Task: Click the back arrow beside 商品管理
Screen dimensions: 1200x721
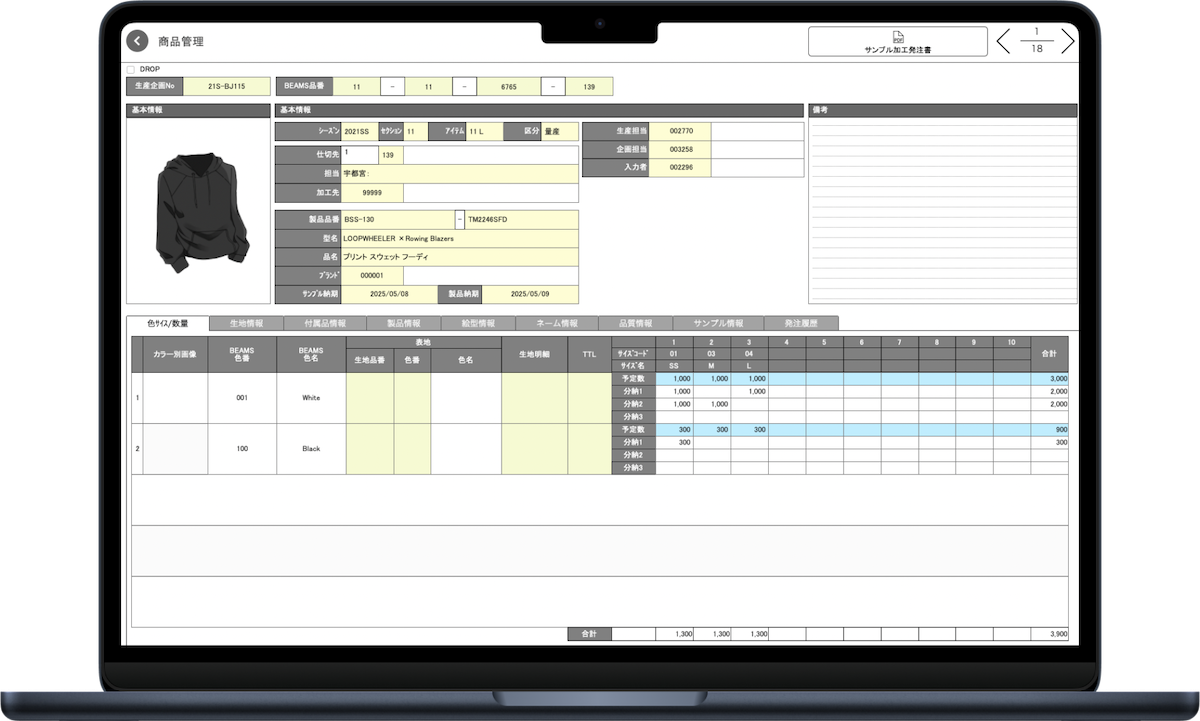Action: pyautogui.click(x=137, y=41)
